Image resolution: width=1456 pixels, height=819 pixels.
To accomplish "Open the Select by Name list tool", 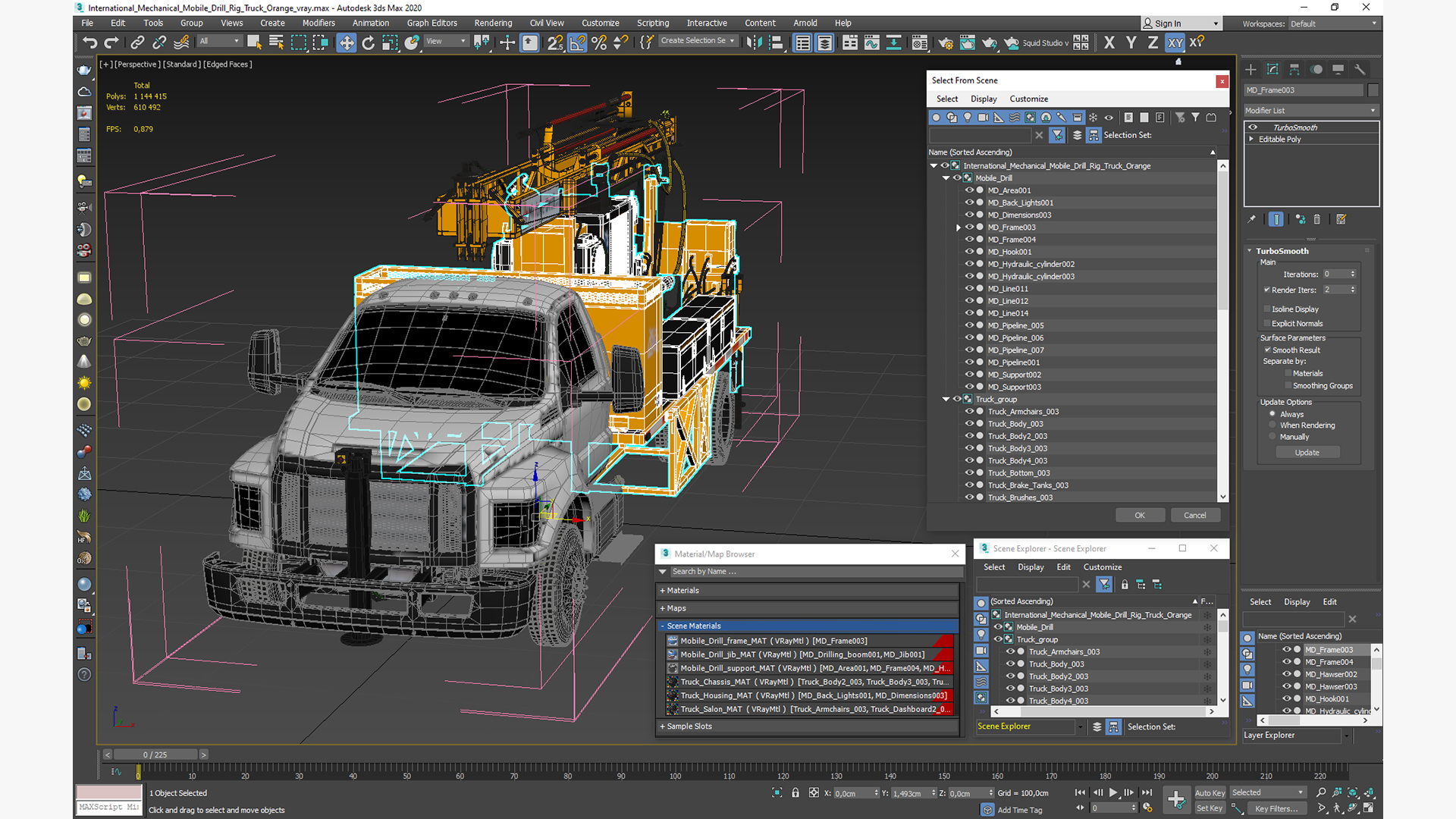I will [x=276, y=42].
